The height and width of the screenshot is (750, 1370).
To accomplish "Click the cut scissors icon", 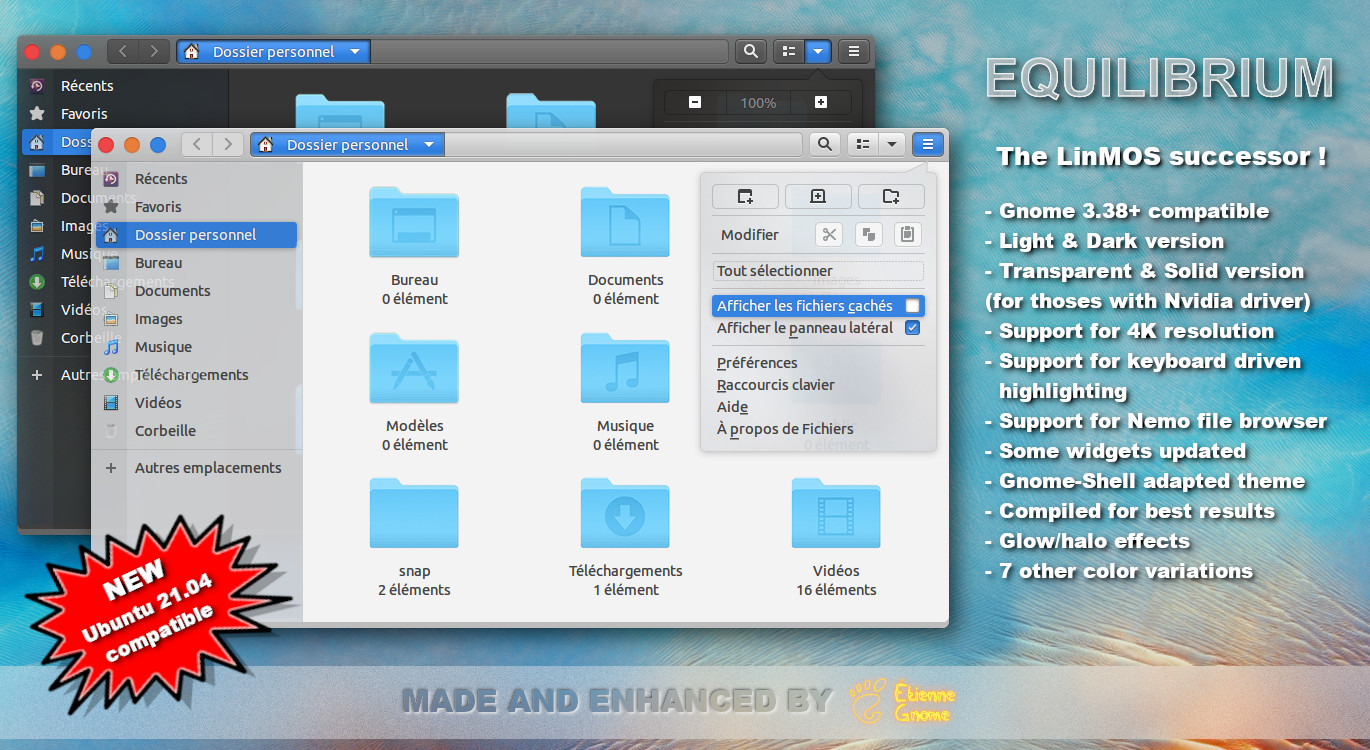I will point(829,235).
